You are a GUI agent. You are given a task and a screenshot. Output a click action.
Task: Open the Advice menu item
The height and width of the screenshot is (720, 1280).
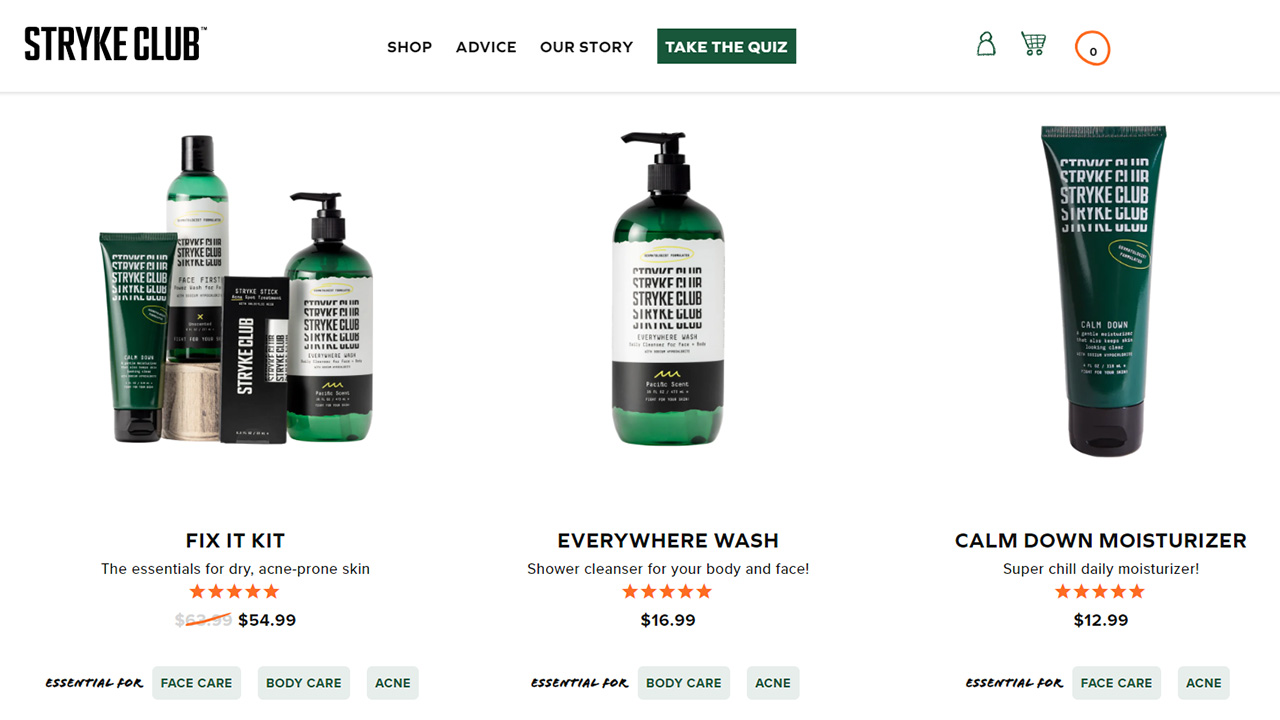[x=486, y=47]
